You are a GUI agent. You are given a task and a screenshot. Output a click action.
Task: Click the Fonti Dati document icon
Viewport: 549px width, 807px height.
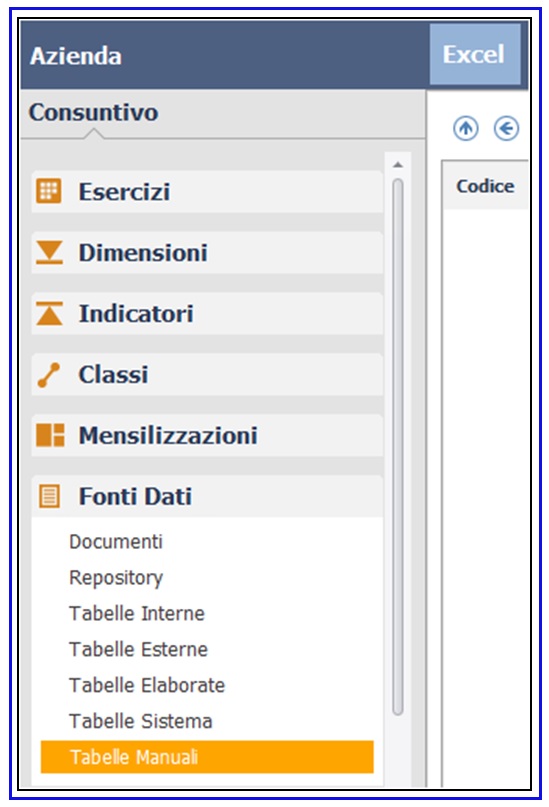tap(49, 497)
